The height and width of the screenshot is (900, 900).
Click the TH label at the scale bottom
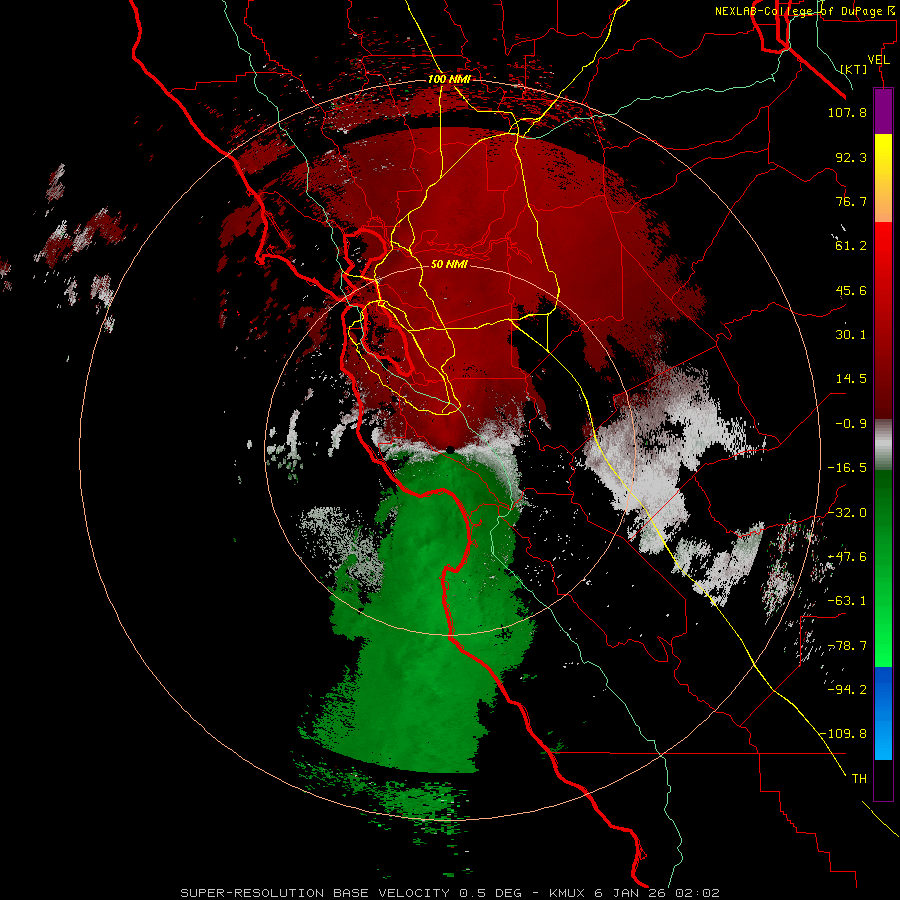tap(859, 779)
